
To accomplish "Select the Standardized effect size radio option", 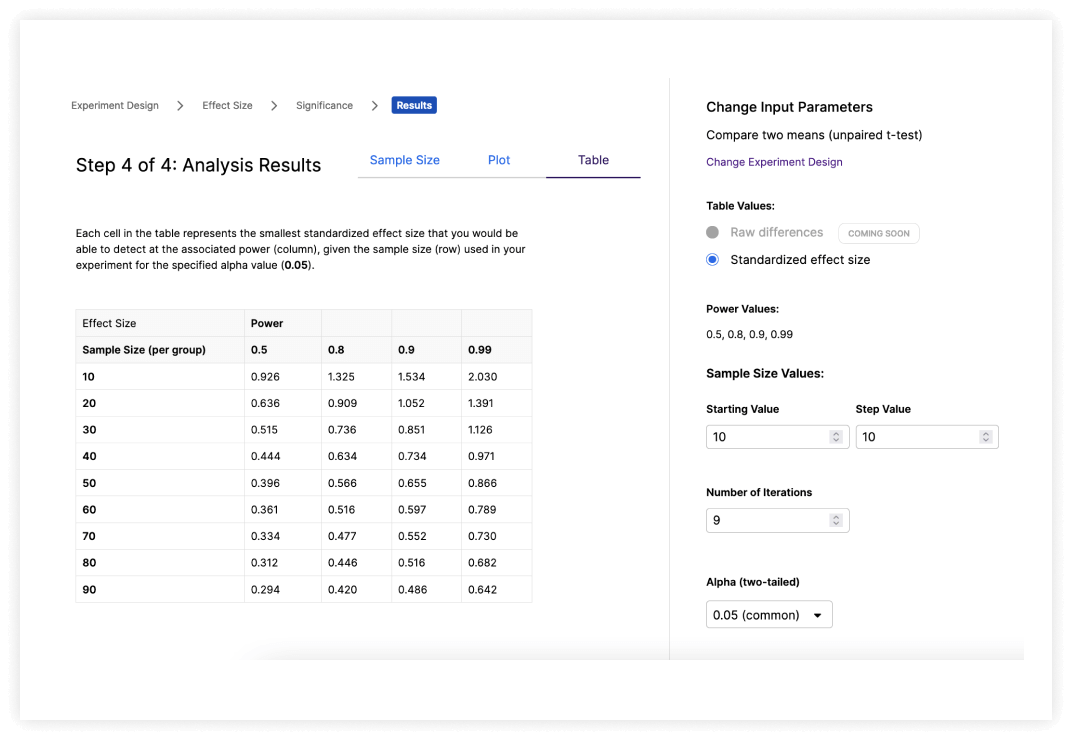I will 712,259.
